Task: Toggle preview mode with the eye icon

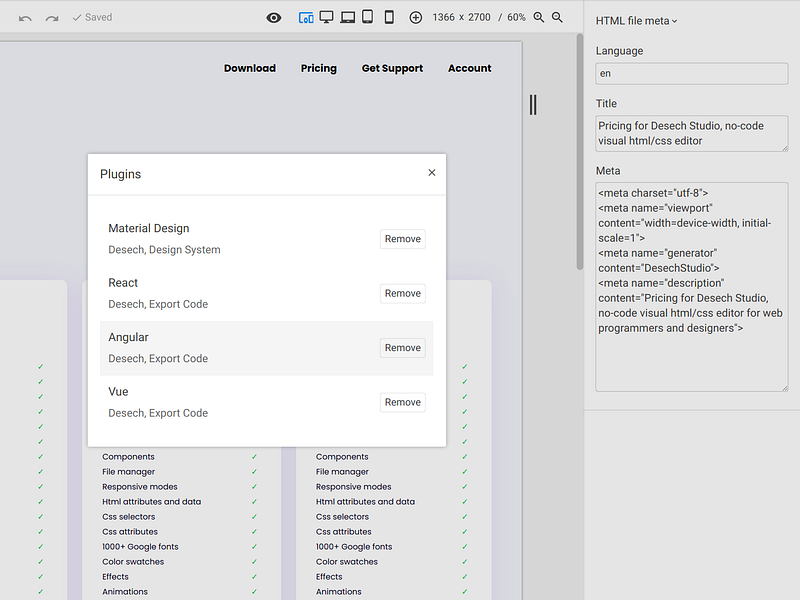Action: [273, 18]
